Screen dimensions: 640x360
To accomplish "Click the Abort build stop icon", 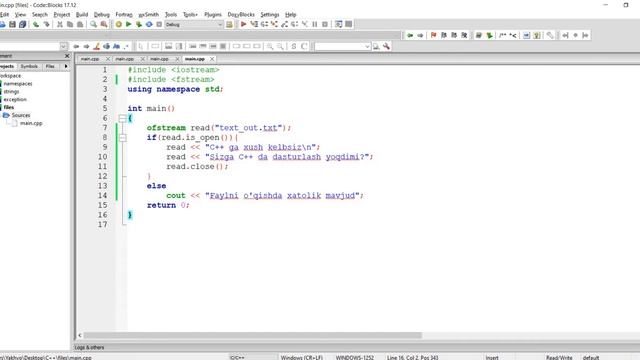I will click(x=159, y=24).
